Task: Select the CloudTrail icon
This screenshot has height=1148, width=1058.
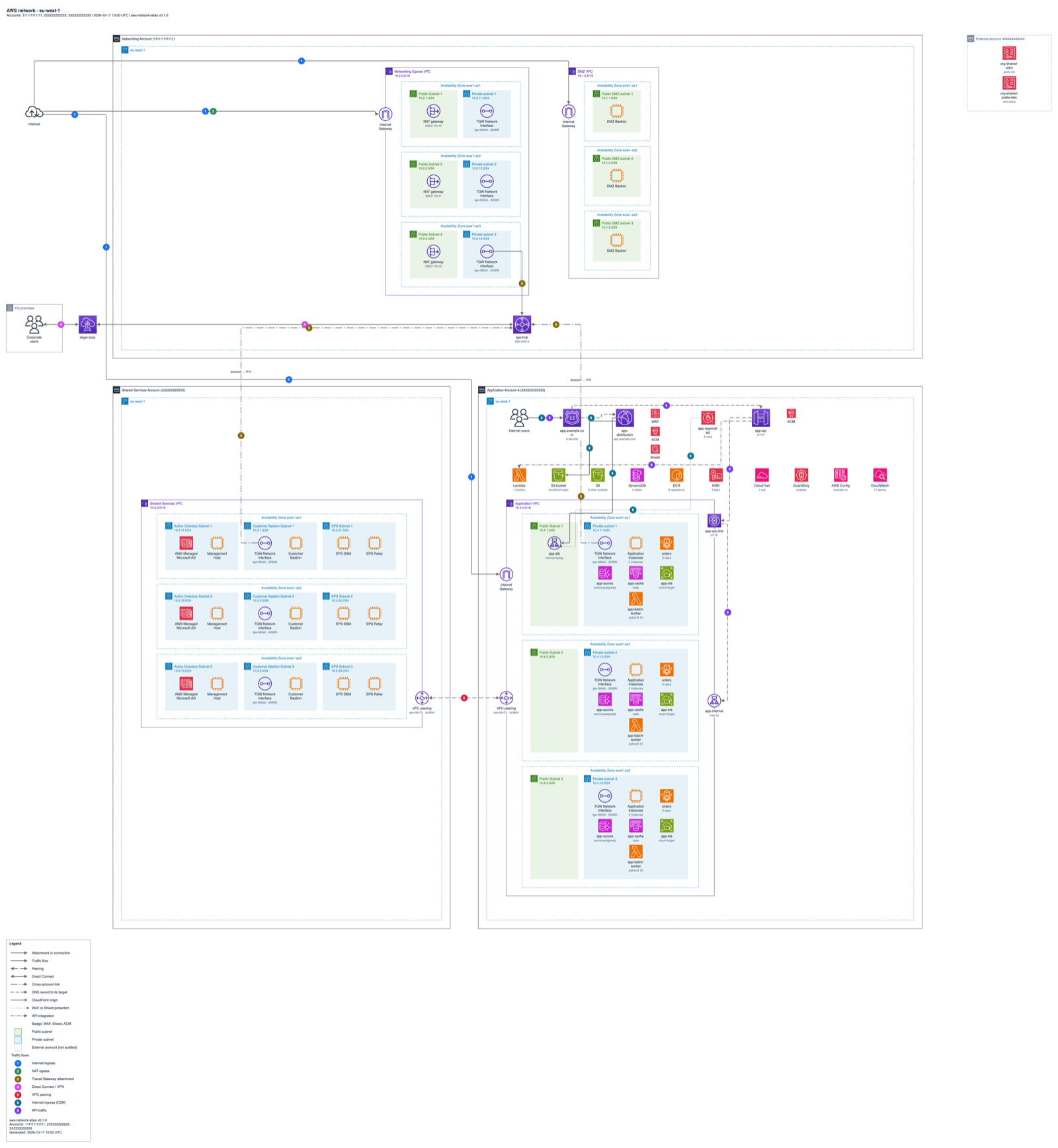Action: pyautogui.click(x=762, y=475)
